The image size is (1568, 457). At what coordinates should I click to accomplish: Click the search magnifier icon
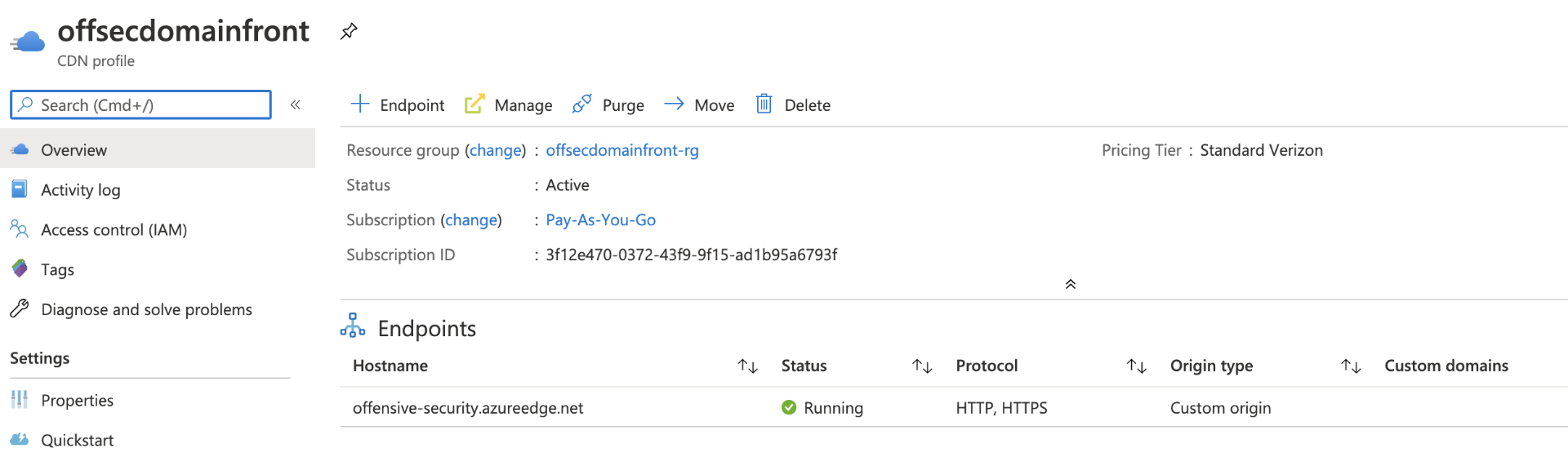pos(25,104)
